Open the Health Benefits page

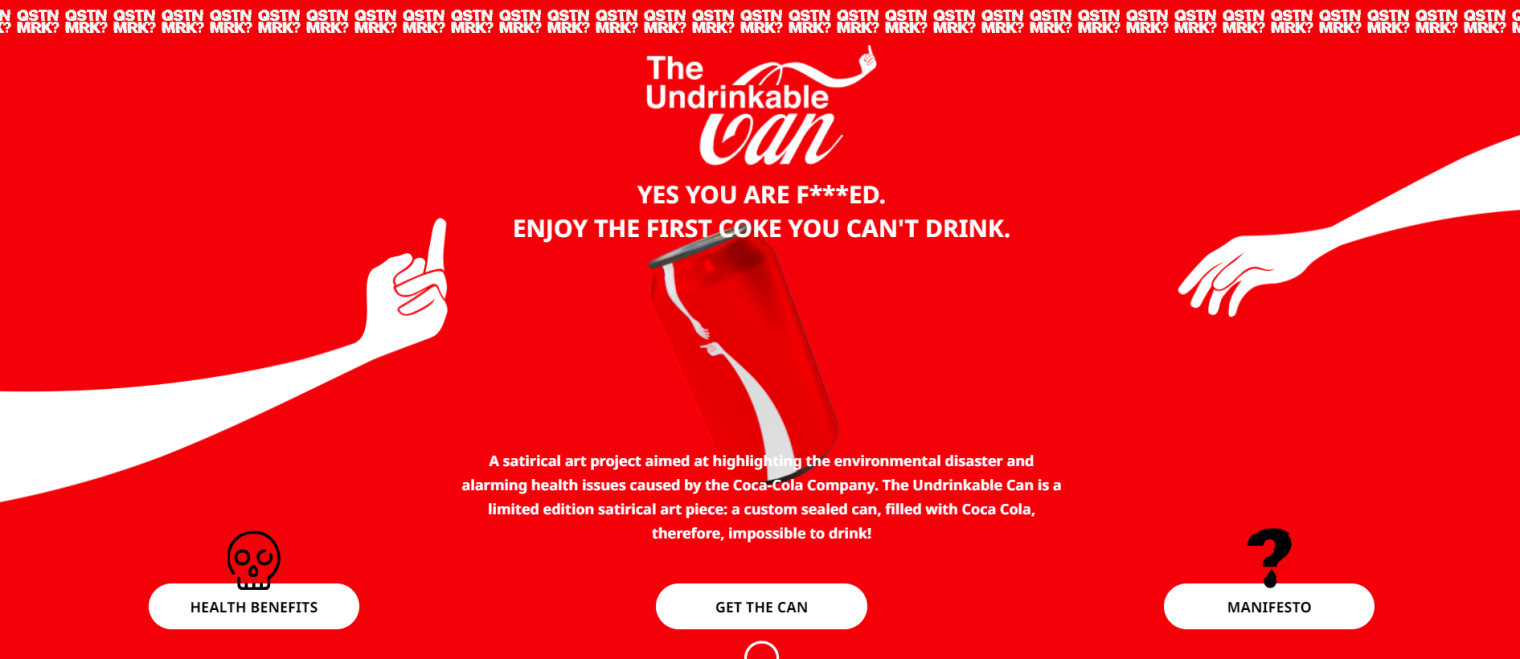click(254, 607)
